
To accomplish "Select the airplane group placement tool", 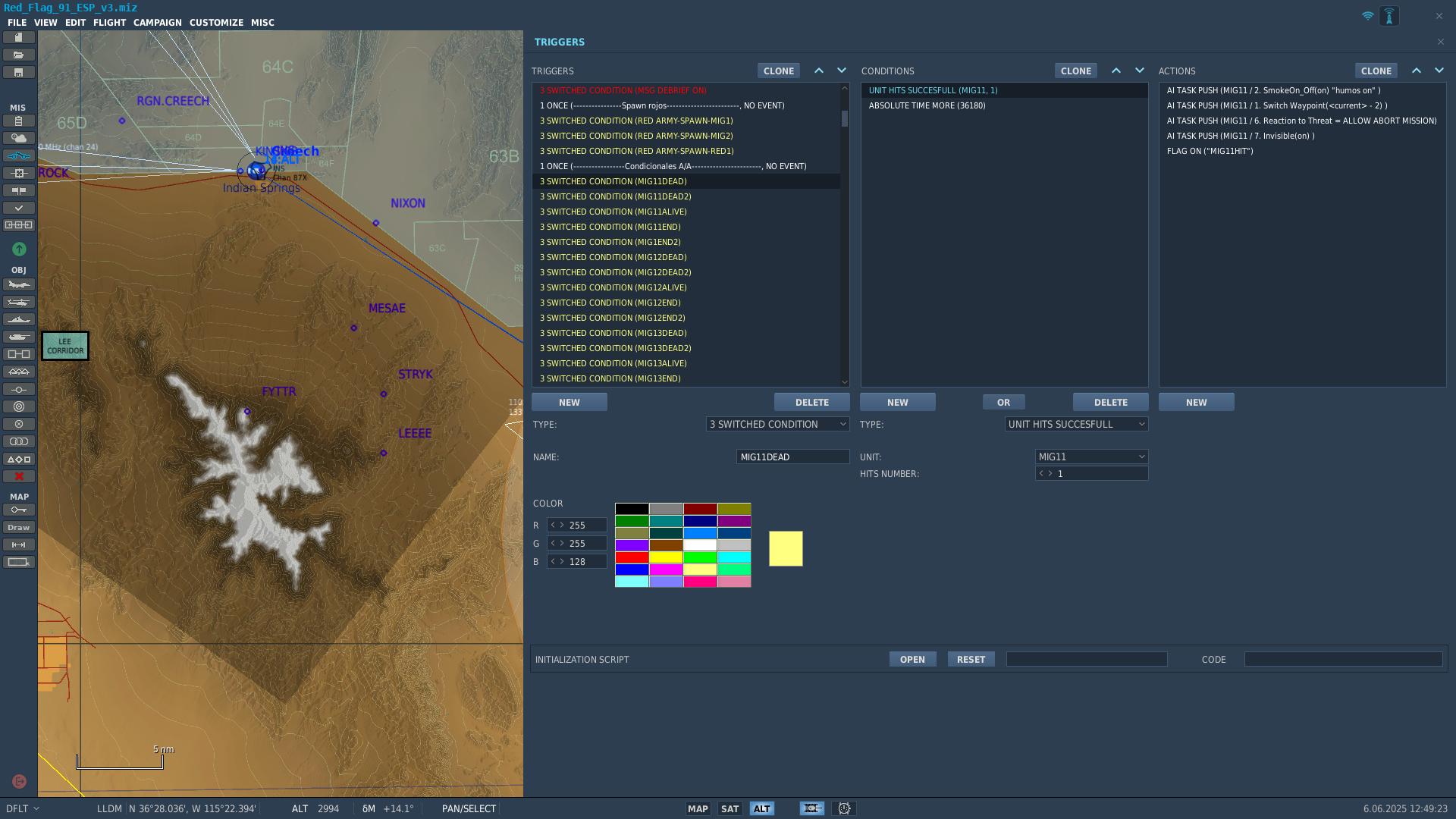I will click(x=19, y=285).
